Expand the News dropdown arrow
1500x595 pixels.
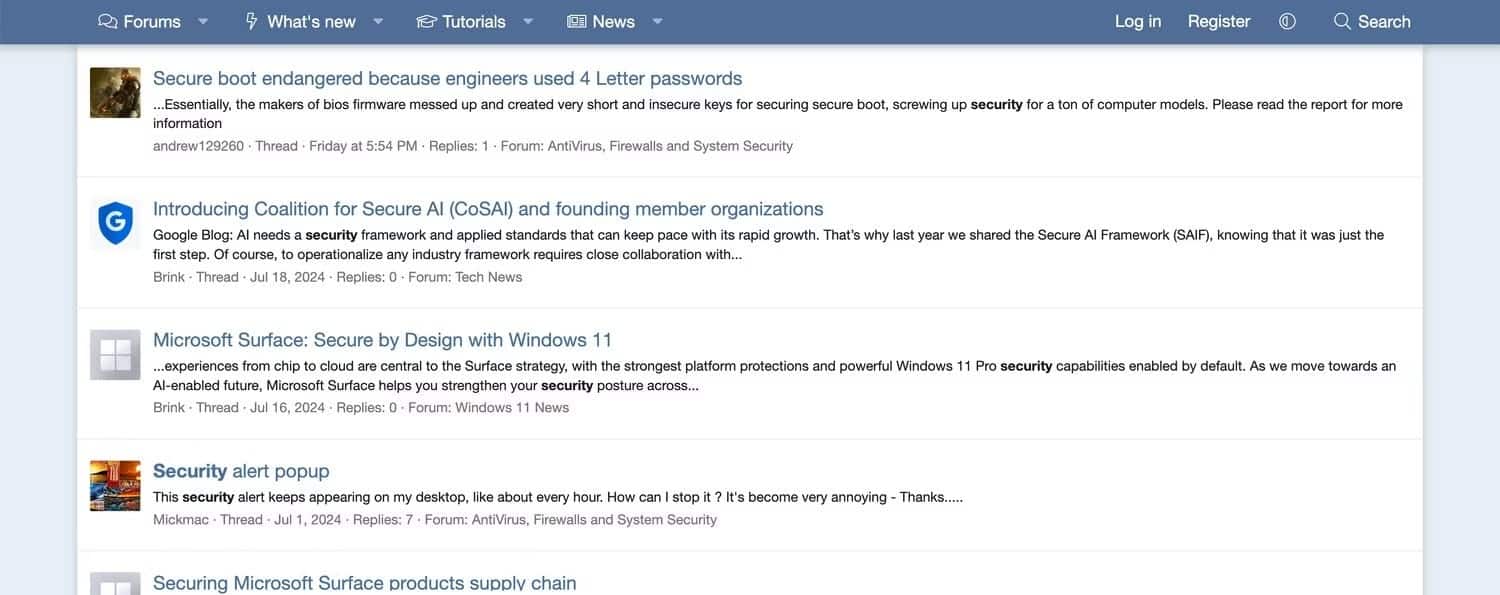coord(657,21)
